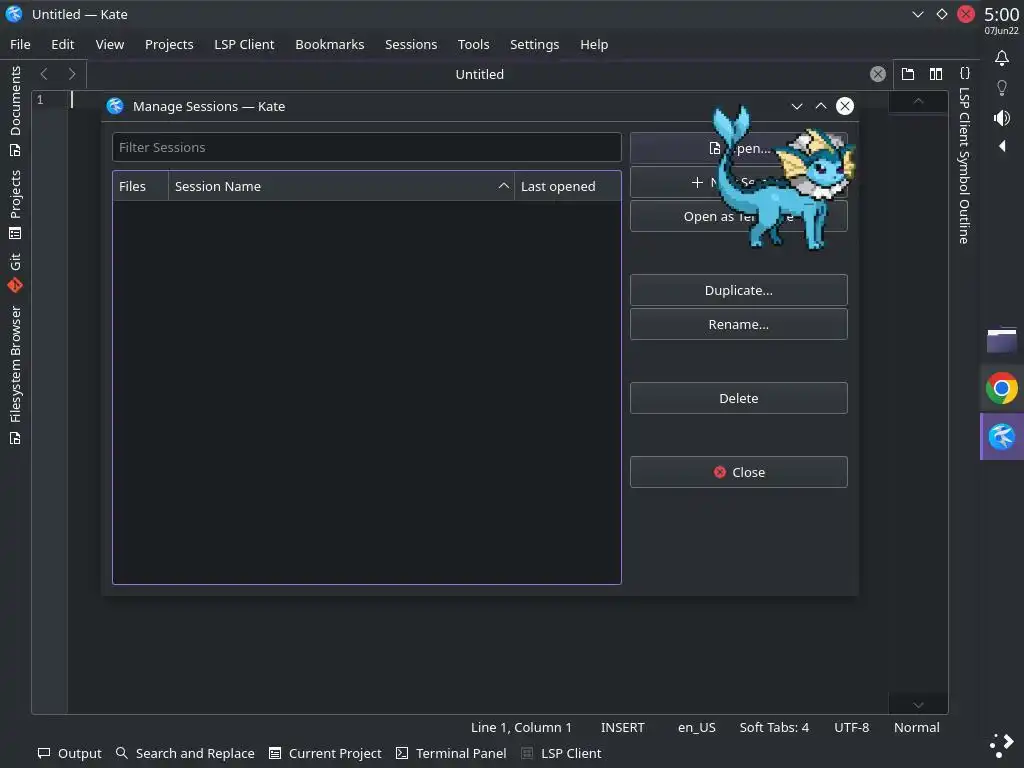Click the Close button in dialog
1024x768 pixels.
click(739, 472)
